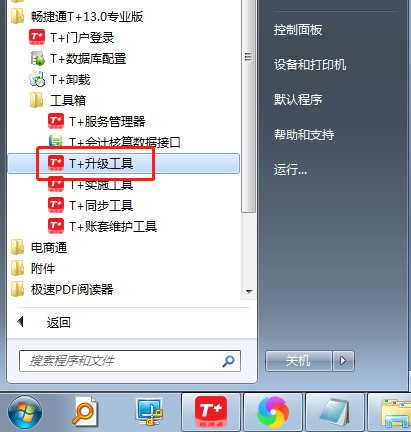Open 控制面板 from right pane
The width and height of the screenshot is (411, 432).
pyautogui.click(x=298, y=30)
